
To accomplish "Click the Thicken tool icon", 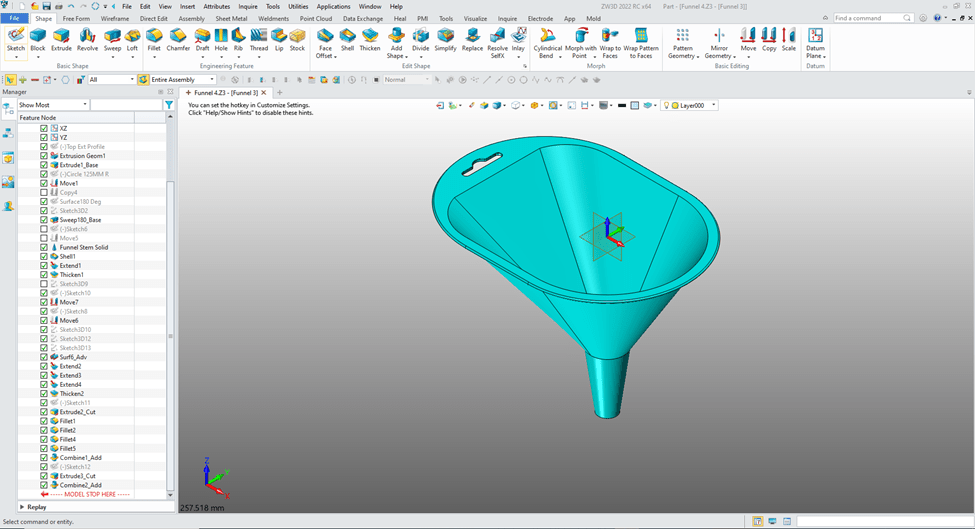I will point(370,39).
